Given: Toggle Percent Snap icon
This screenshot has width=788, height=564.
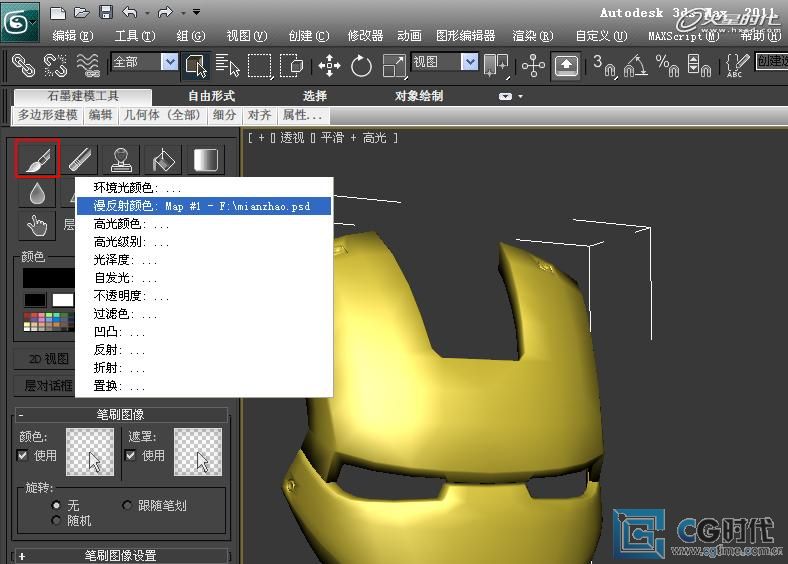Looking at the screenshot, I should point(667,66).
